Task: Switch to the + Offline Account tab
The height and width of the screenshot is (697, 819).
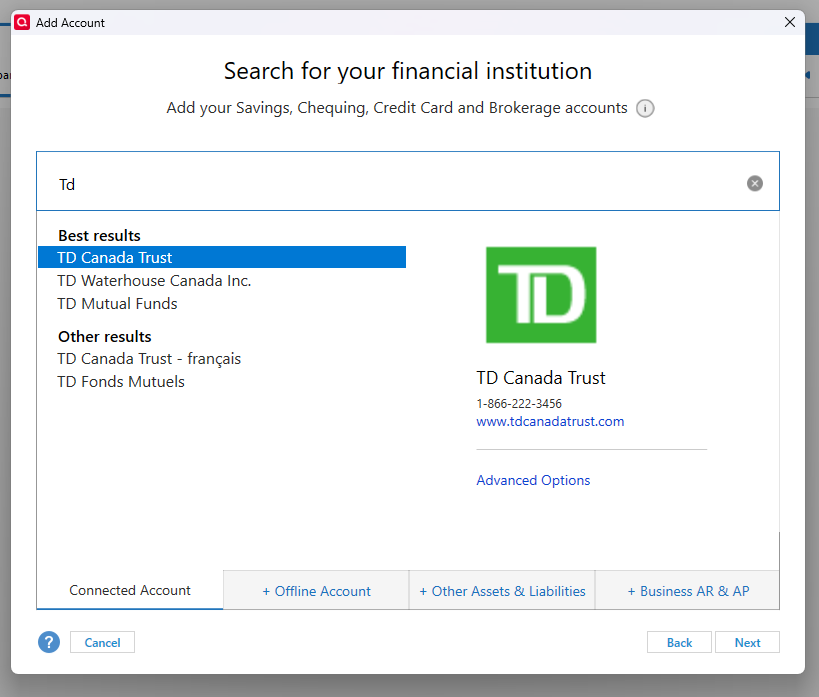Action: (316, 591)
